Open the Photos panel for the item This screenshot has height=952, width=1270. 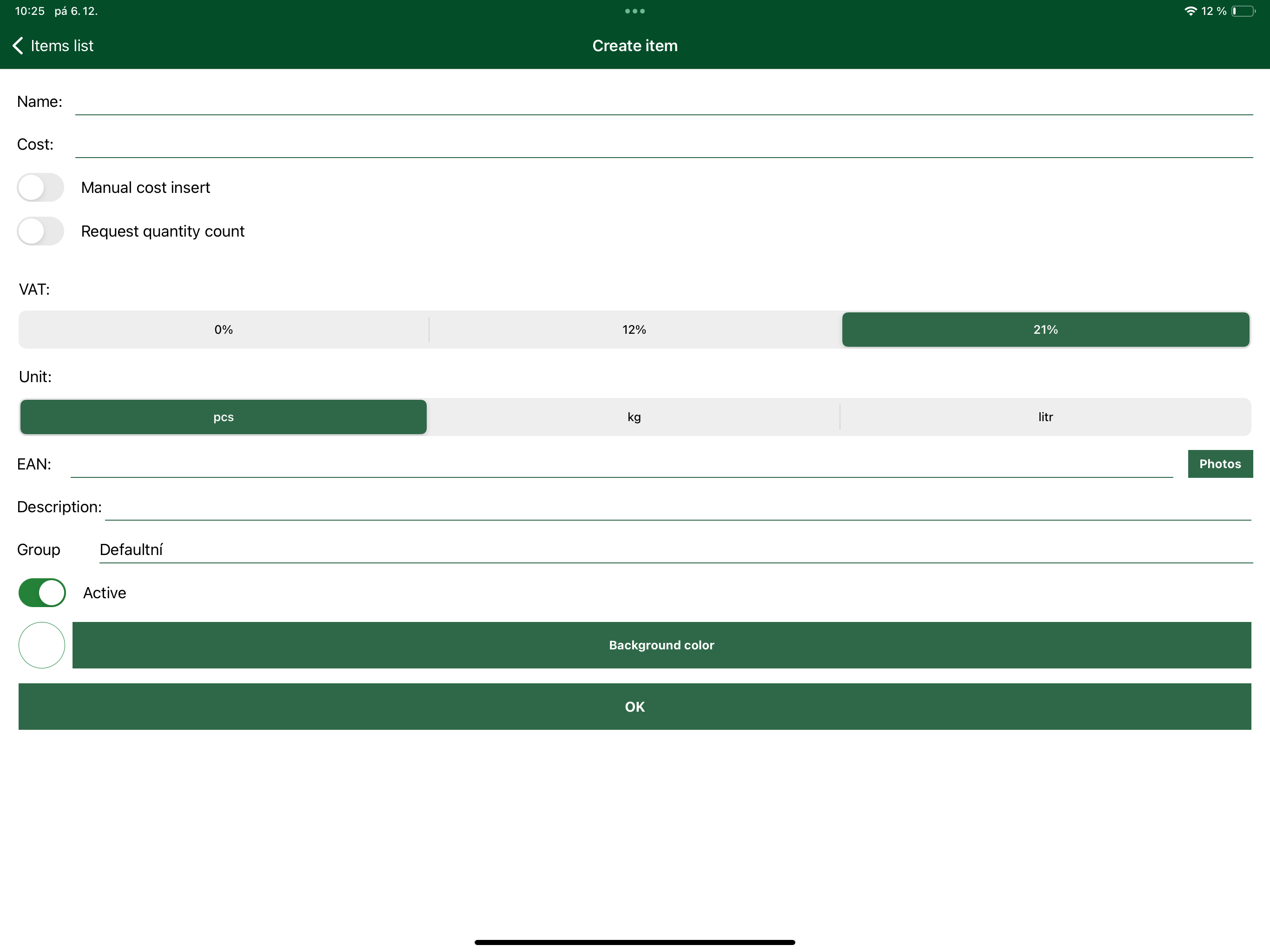1220,463
